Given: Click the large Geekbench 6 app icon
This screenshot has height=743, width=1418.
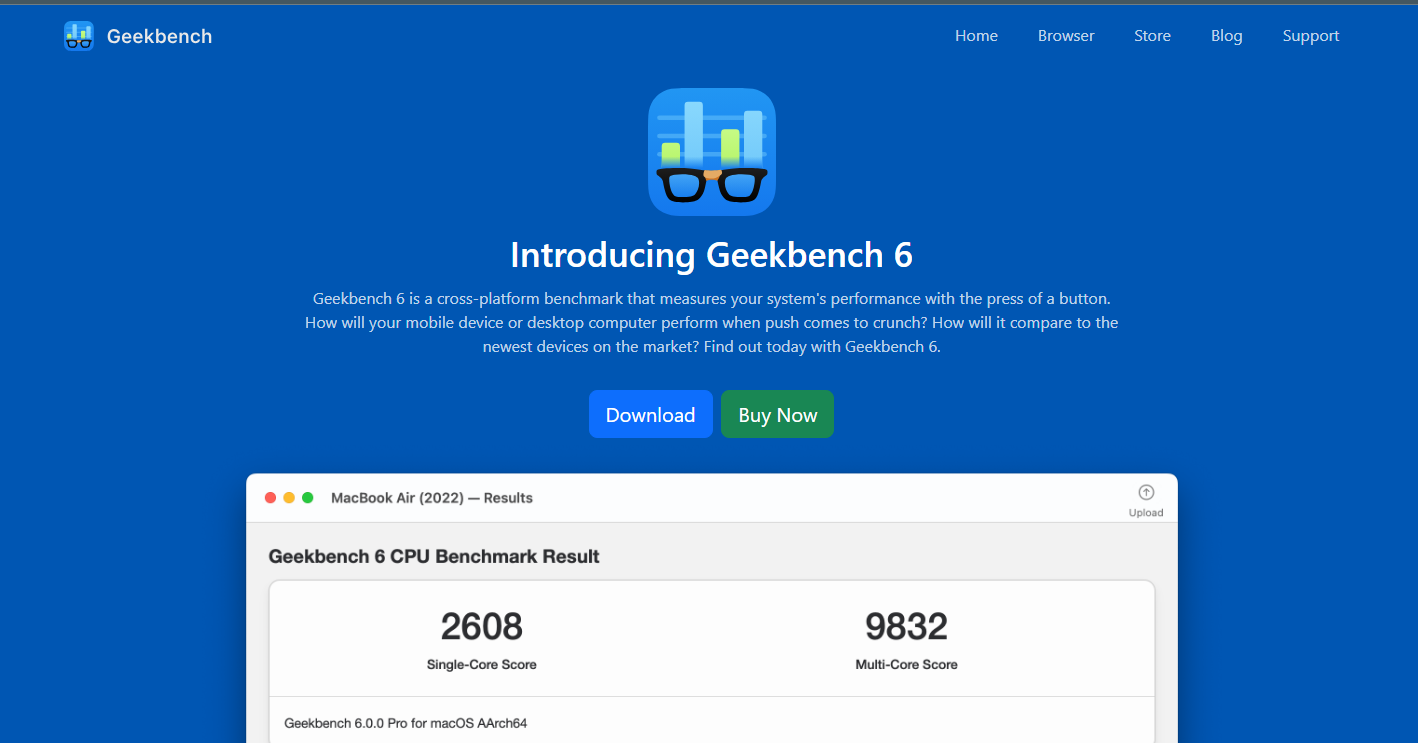Looking at the screenshot, I should point(712,152).
